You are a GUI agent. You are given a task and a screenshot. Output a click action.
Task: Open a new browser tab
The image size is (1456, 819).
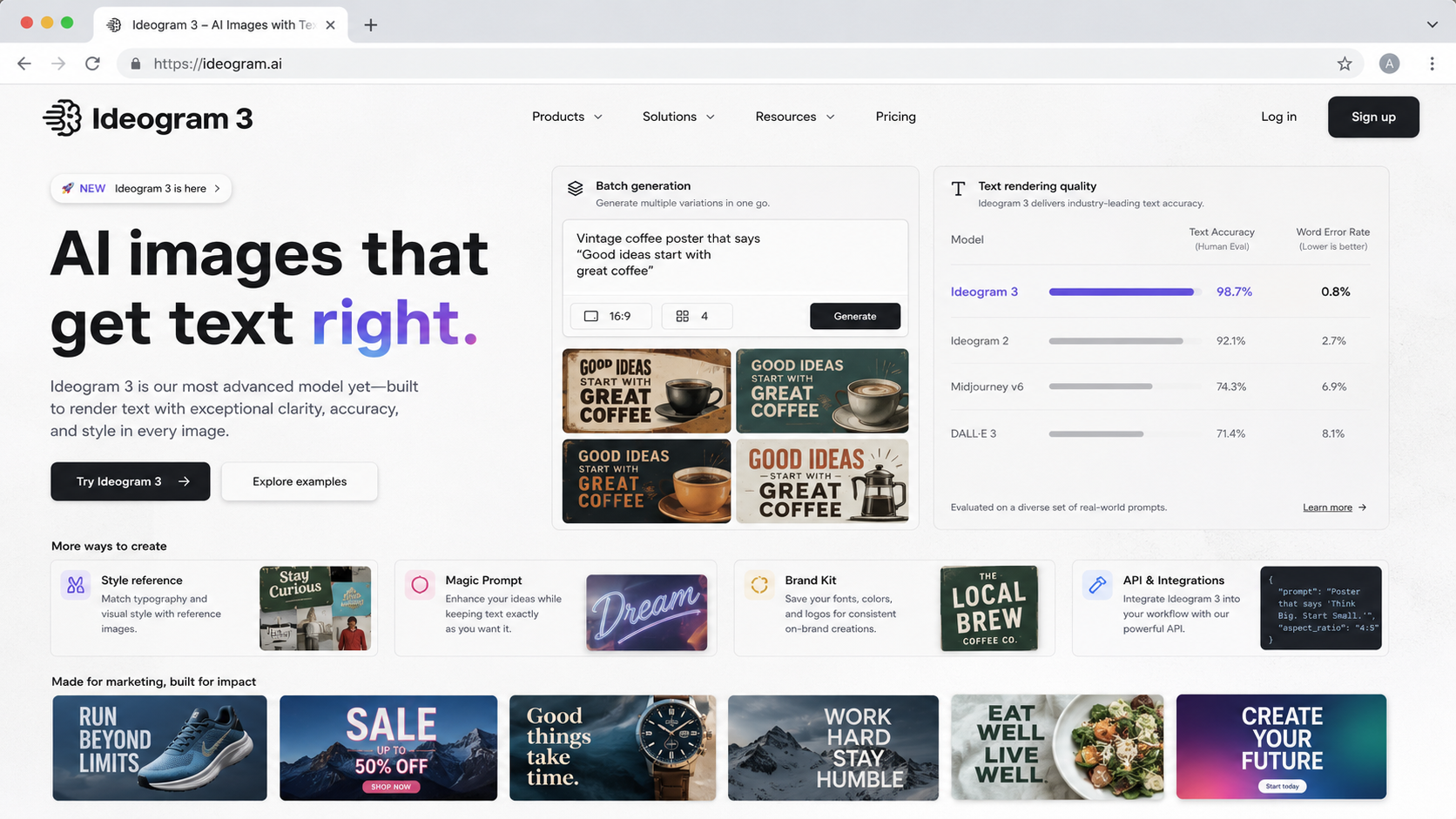click(371, 24)
